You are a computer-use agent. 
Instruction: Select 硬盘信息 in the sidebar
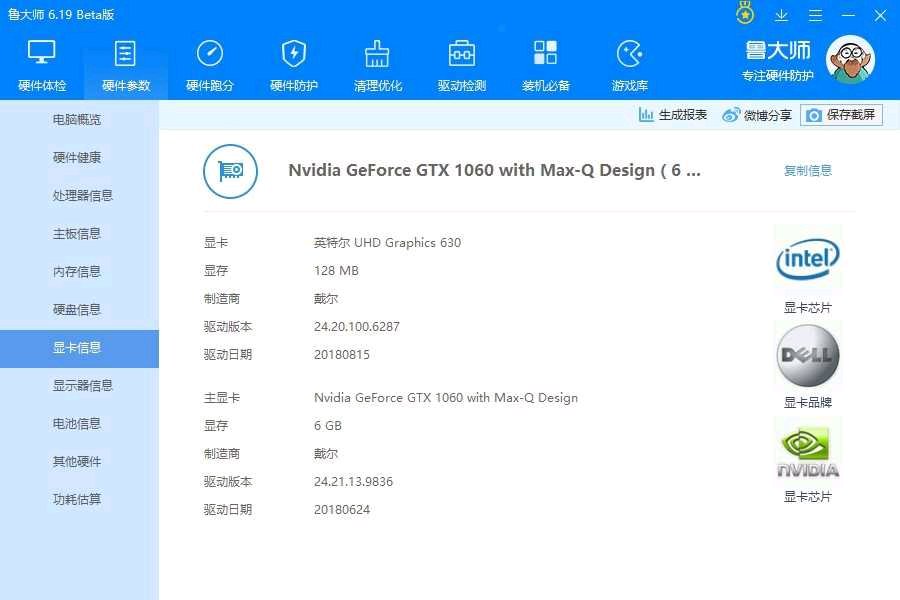pyautogui.click(x=79, y=309)
